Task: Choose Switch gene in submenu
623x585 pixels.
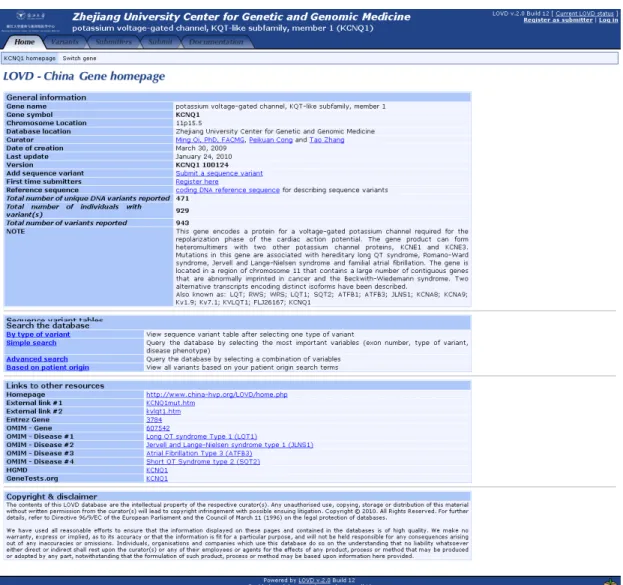Action: point(79,58)
